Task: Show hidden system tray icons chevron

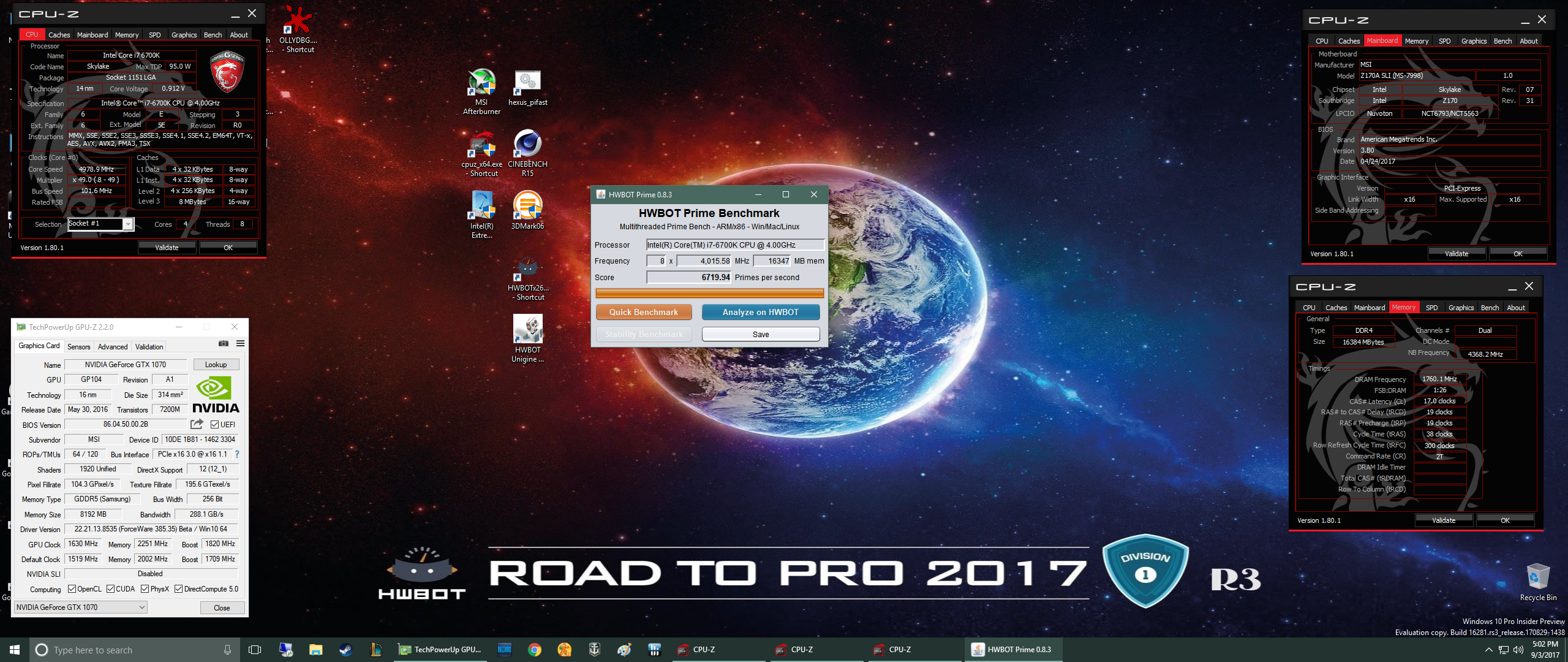Action: (x=1488, y=650)
